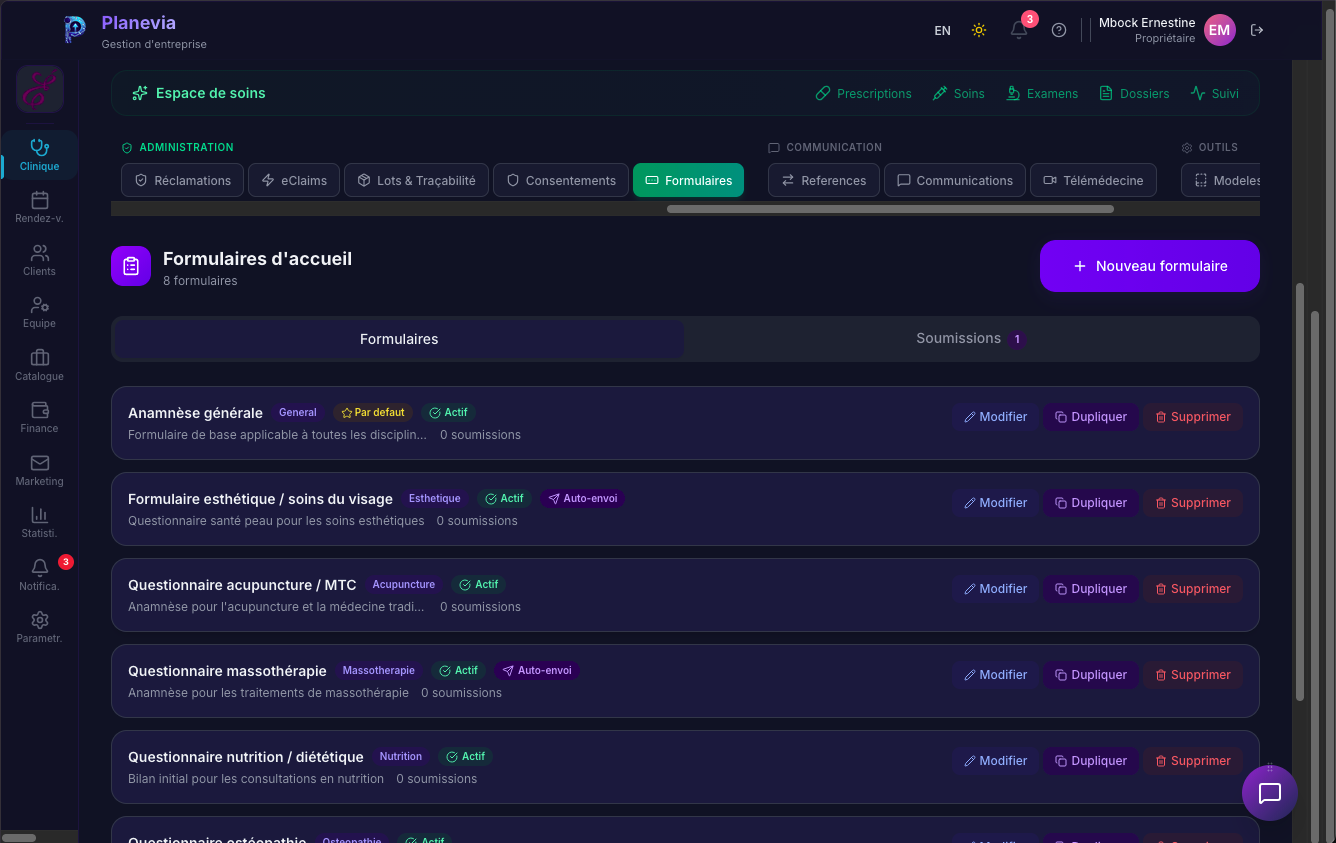Select the Formulaires module tab

coord(688,180)
